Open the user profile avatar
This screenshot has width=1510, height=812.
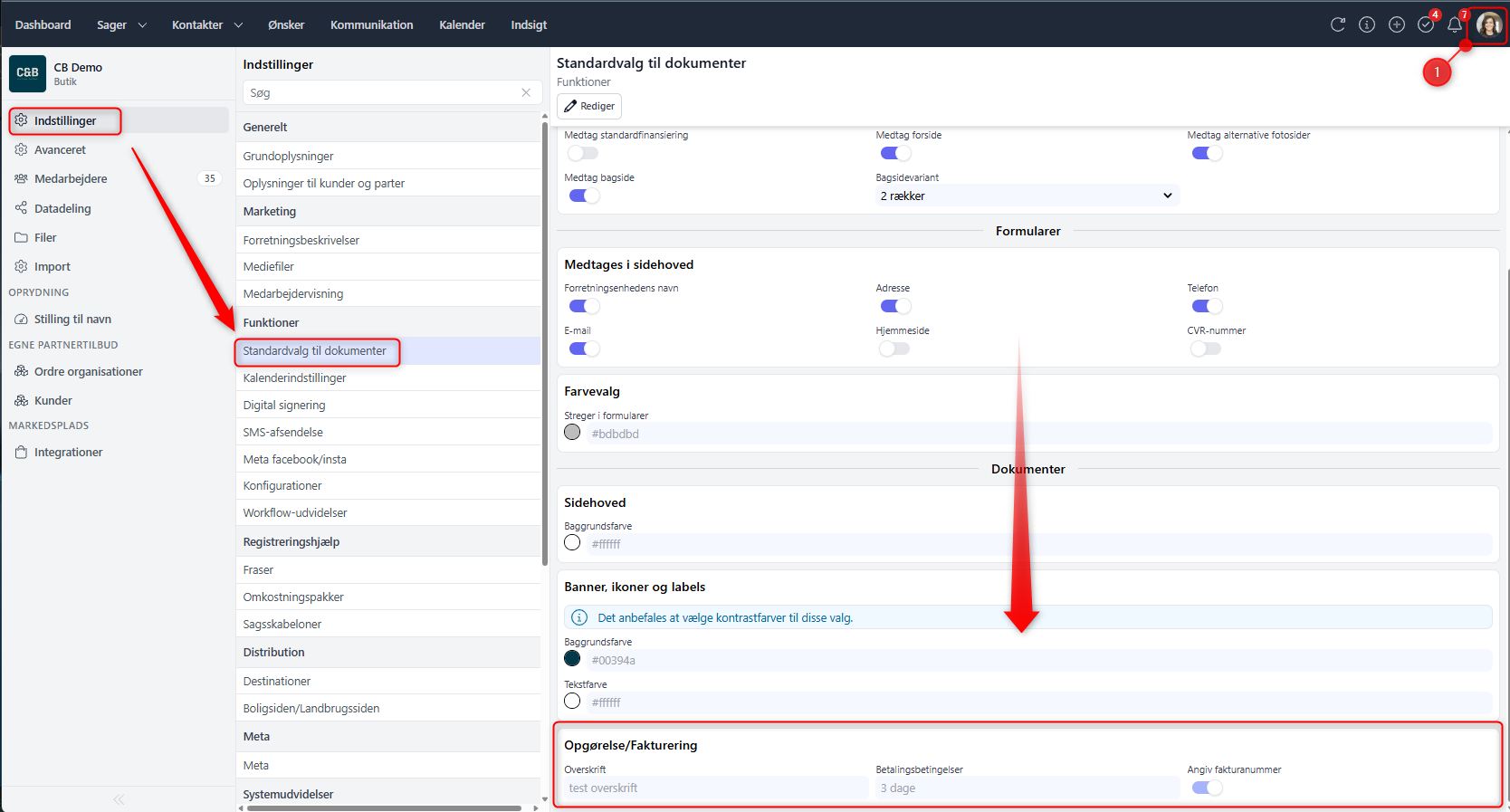point(1488,24)
